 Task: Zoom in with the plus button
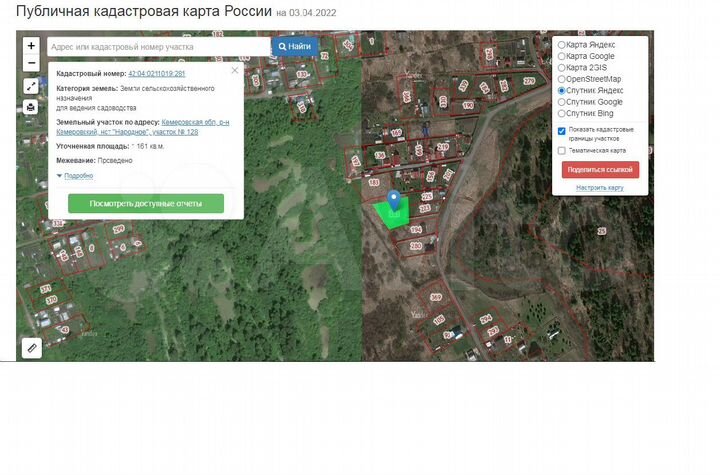(x=32, y=46)
